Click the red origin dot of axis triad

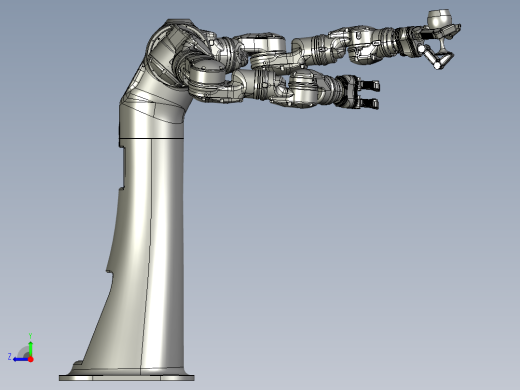coord(31,359)
